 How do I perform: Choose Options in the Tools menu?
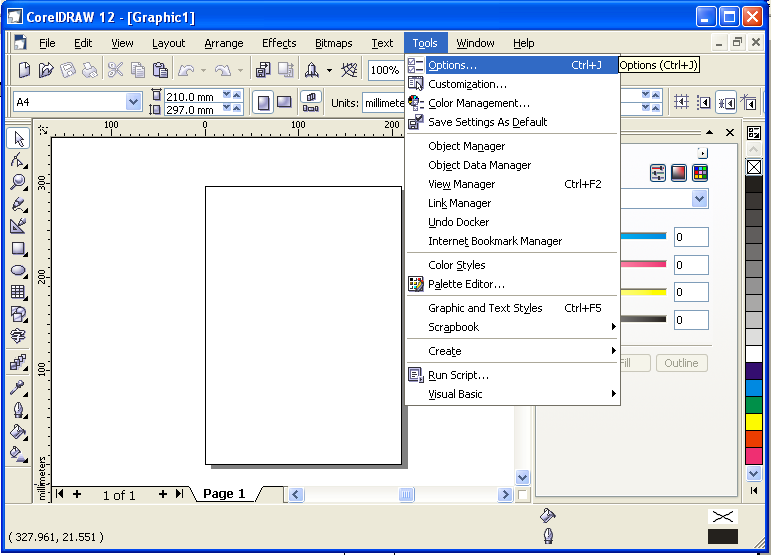[511, 65]
